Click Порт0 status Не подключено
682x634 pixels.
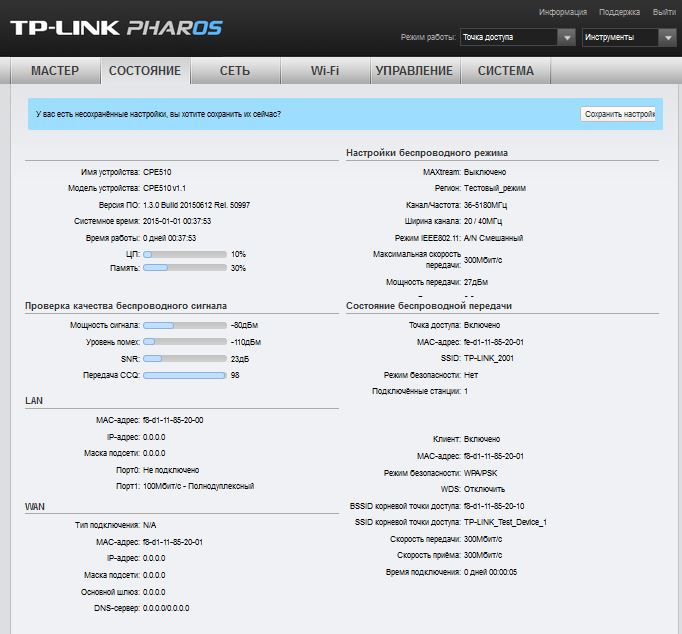(171, 470)
